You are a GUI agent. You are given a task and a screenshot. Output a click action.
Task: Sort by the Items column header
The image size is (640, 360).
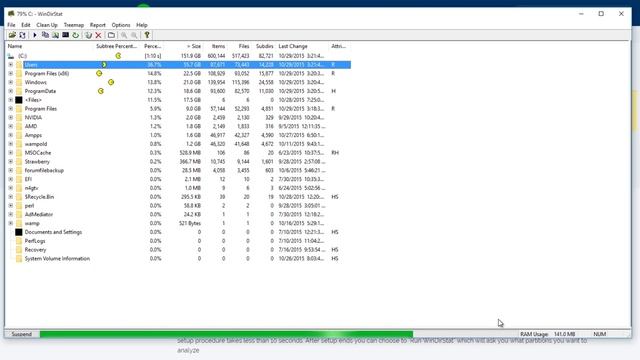(215, 47)
